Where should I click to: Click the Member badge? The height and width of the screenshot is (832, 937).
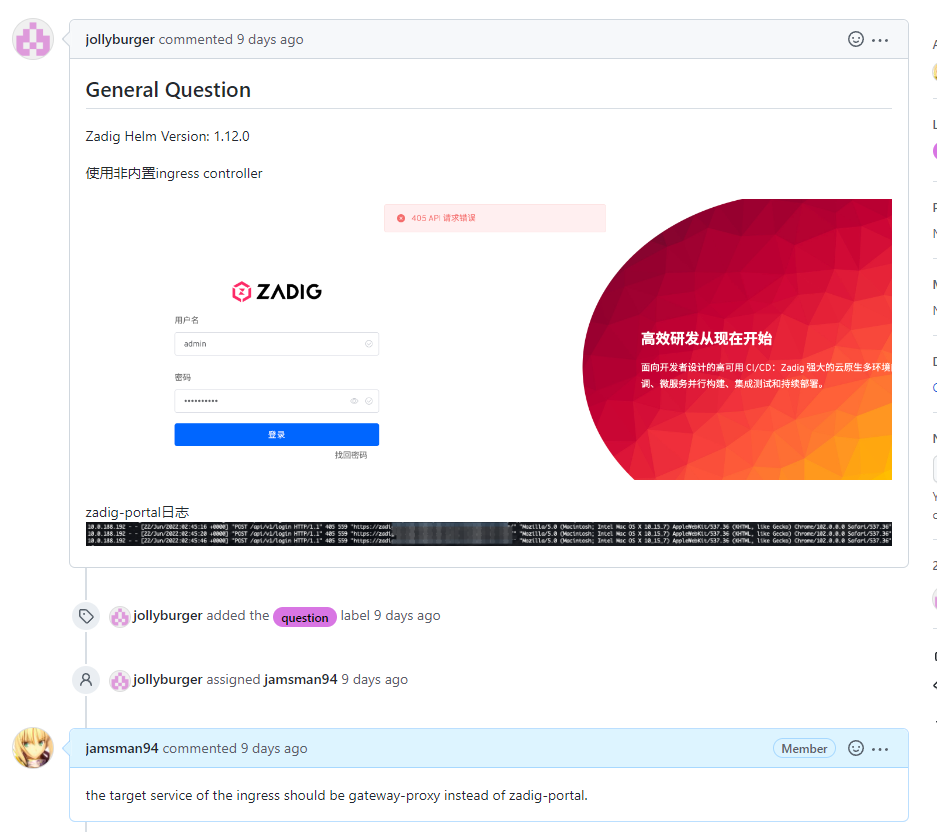(804, 748)
